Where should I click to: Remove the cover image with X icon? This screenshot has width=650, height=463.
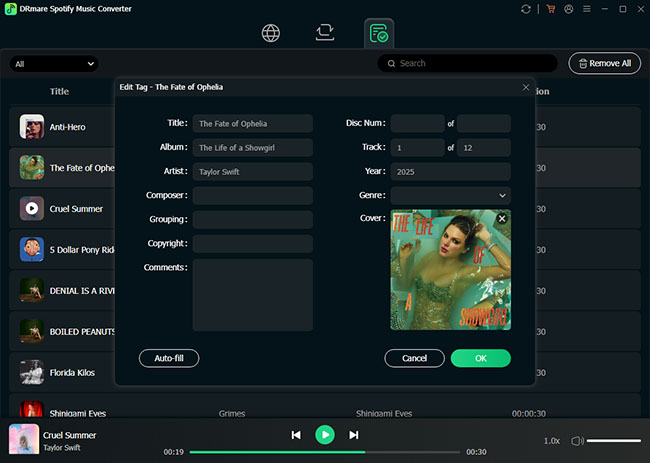502,218
